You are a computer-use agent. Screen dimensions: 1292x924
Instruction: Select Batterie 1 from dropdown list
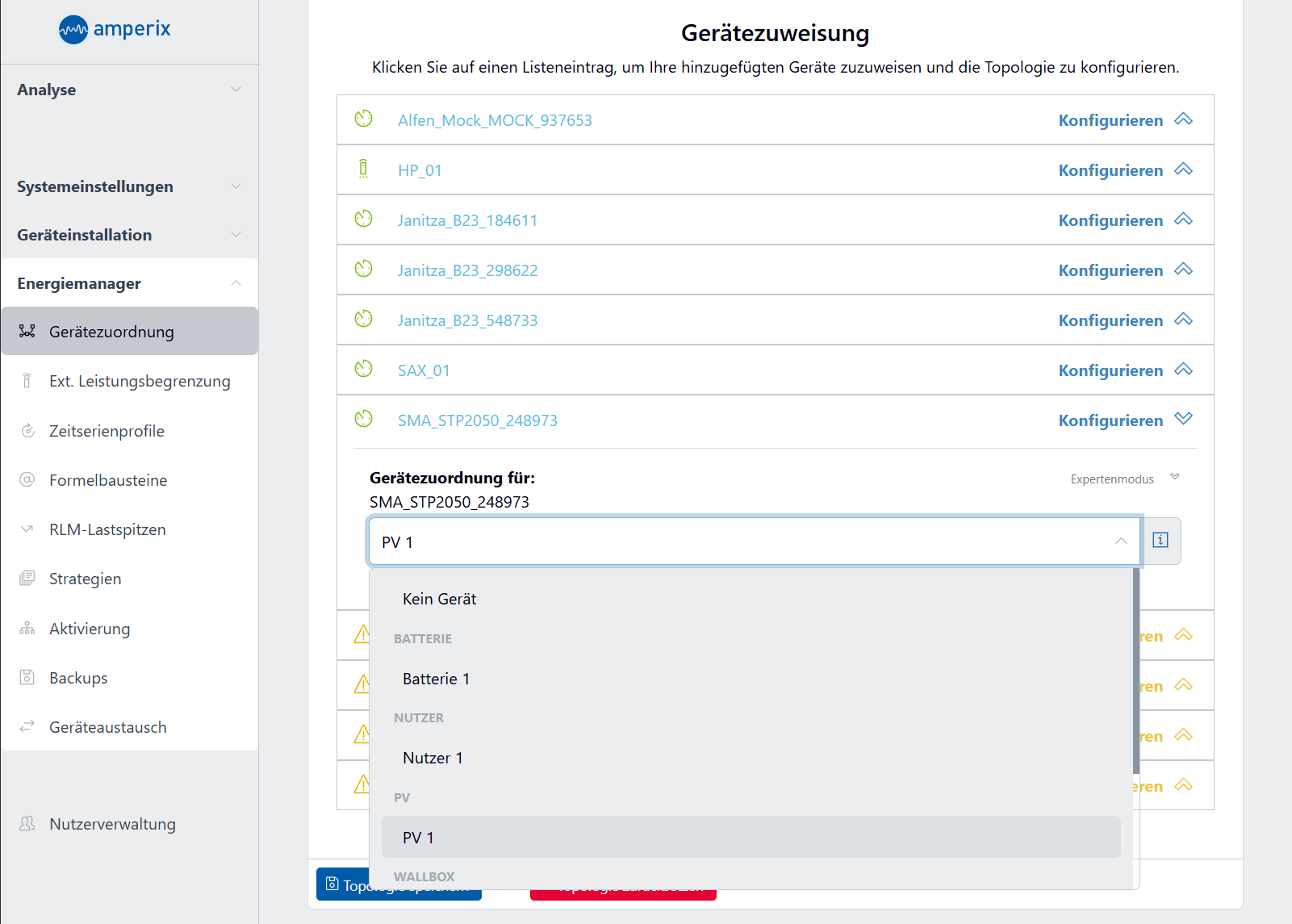click(x=436, y=679)
